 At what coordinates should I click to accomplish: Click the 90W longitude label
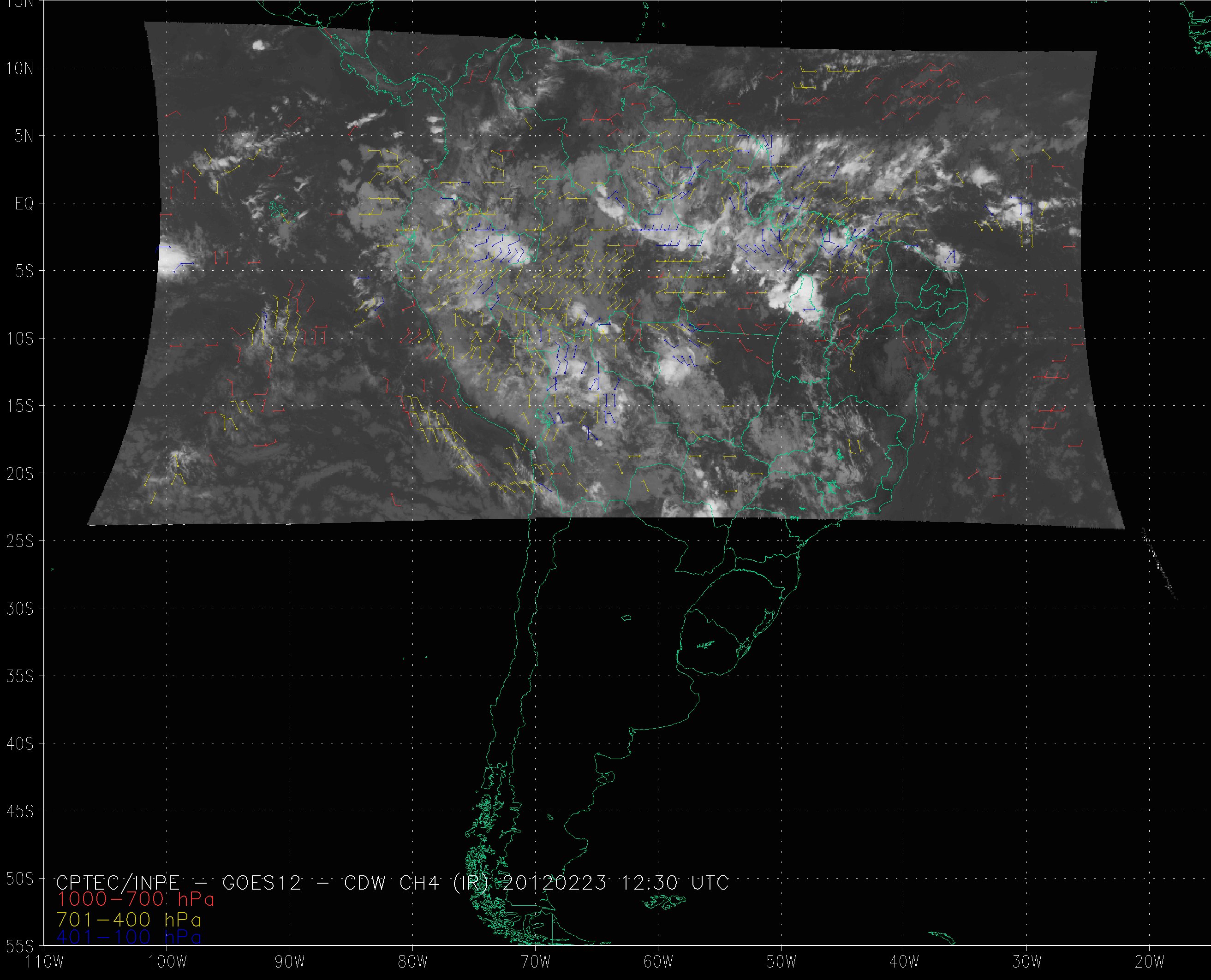pyautogui.click(x=290, y=962)
